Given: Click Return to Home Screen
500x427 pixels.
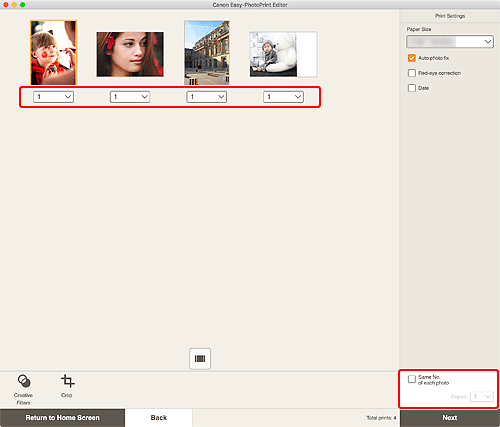Looking at the screenshot, I should 62,418.
